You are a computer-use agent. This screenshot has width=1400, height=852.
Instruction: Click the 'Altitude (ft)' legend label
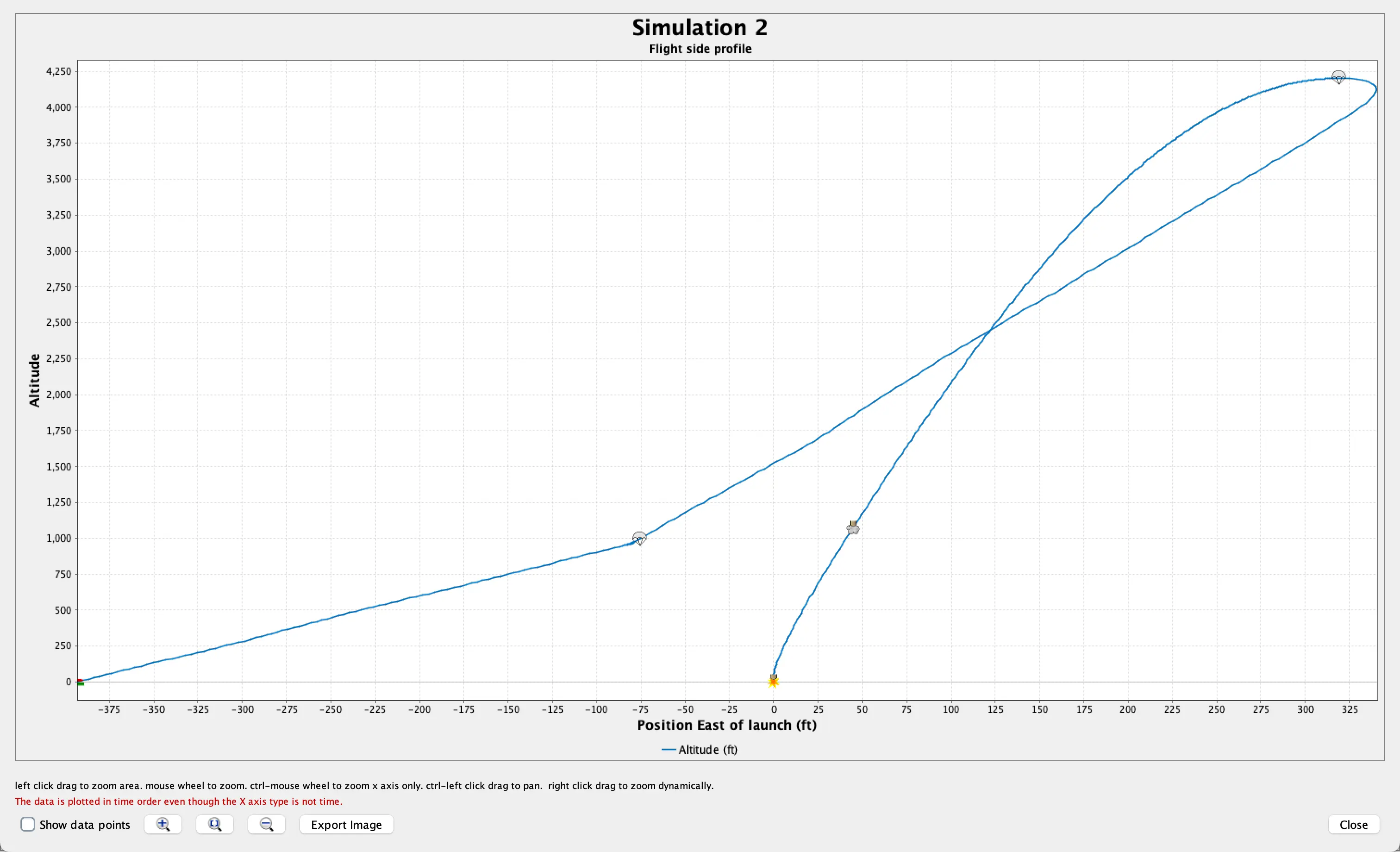(x=708, y=750)
